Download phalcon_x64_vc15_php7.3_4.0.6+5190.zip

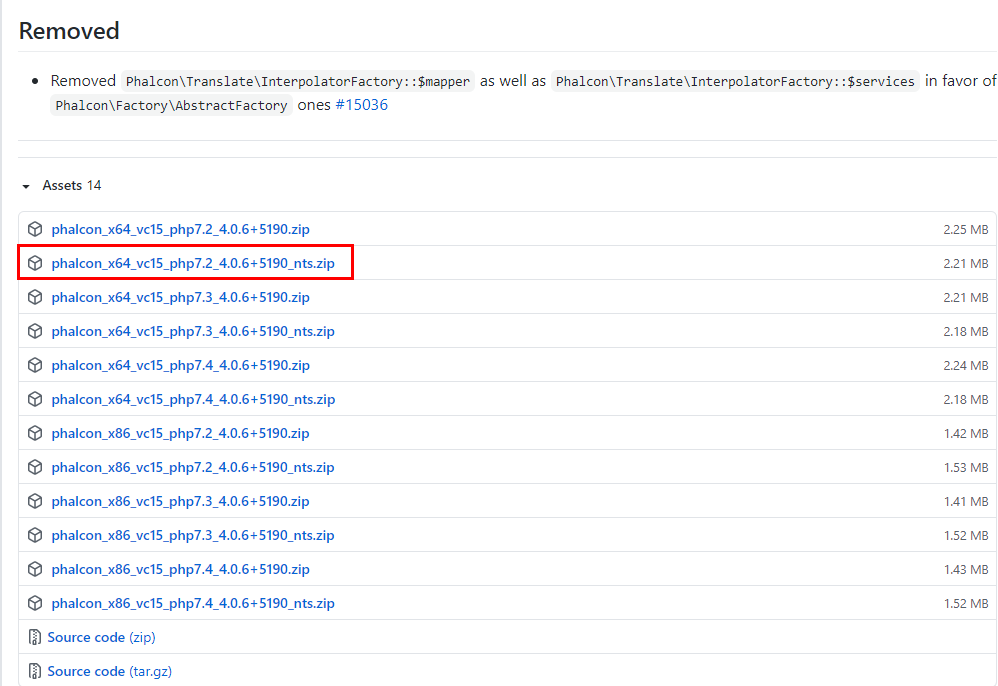[181, 297]
